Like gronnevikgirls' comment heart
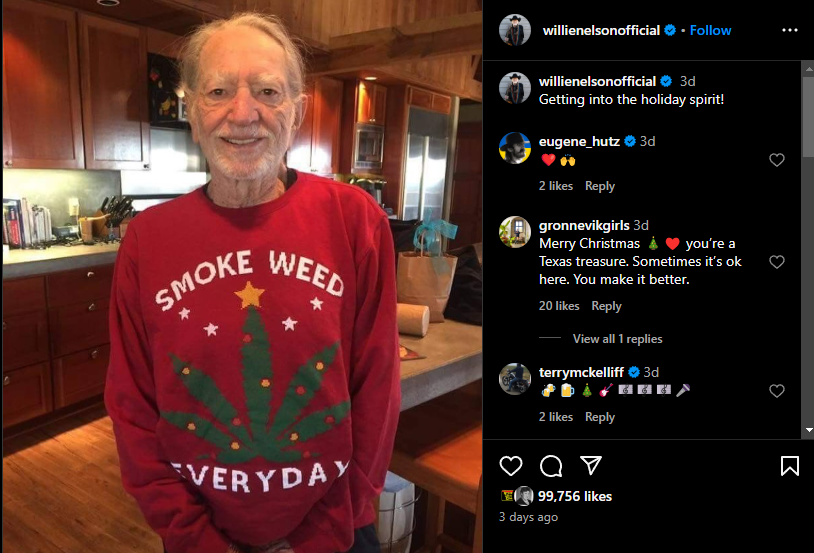This screenshot has width=814, height=553. [x=777, y=262]
